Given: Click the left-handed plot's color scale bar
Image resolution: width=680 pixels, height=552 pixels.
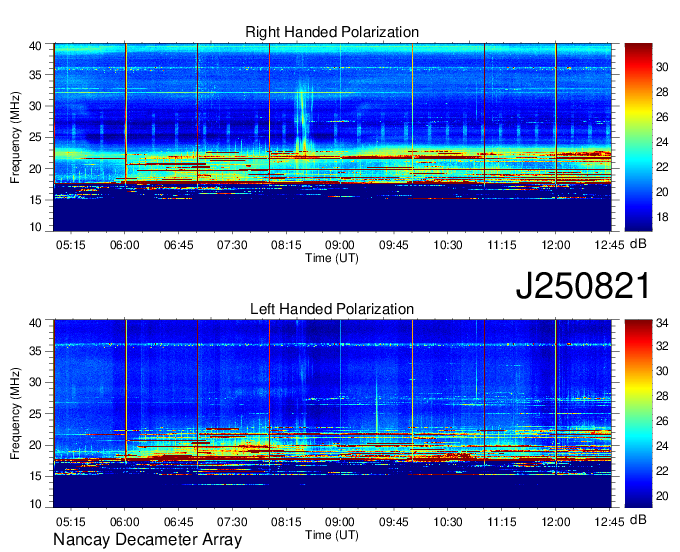Looking at the screenshot, I should click(x=638, y=414).
